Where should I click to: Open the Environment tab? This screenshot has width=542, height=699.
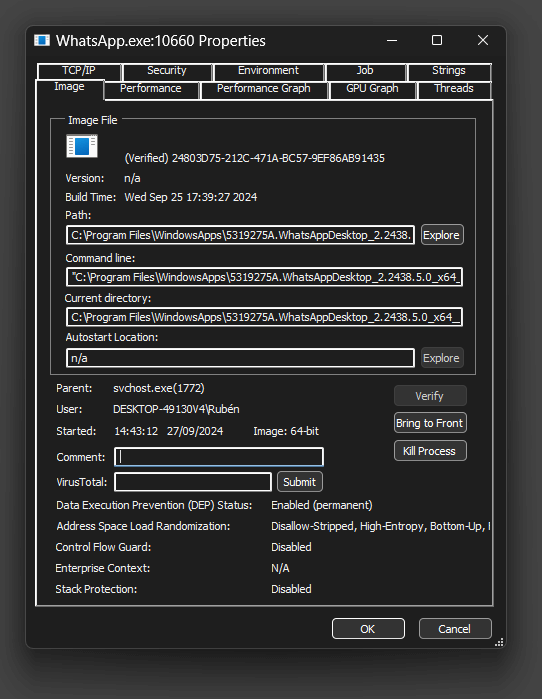tap(268, 70)
